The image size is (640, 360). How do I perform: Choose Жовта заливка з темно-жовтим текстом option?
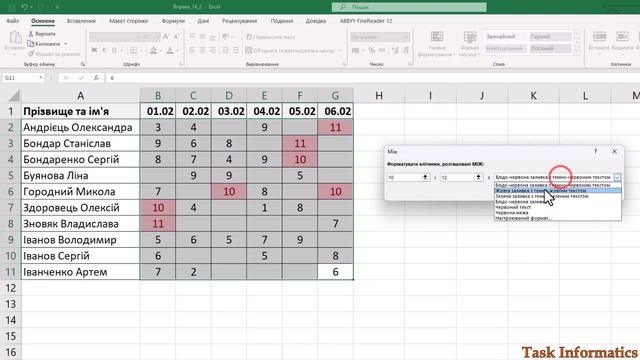[x=558, y=191]
